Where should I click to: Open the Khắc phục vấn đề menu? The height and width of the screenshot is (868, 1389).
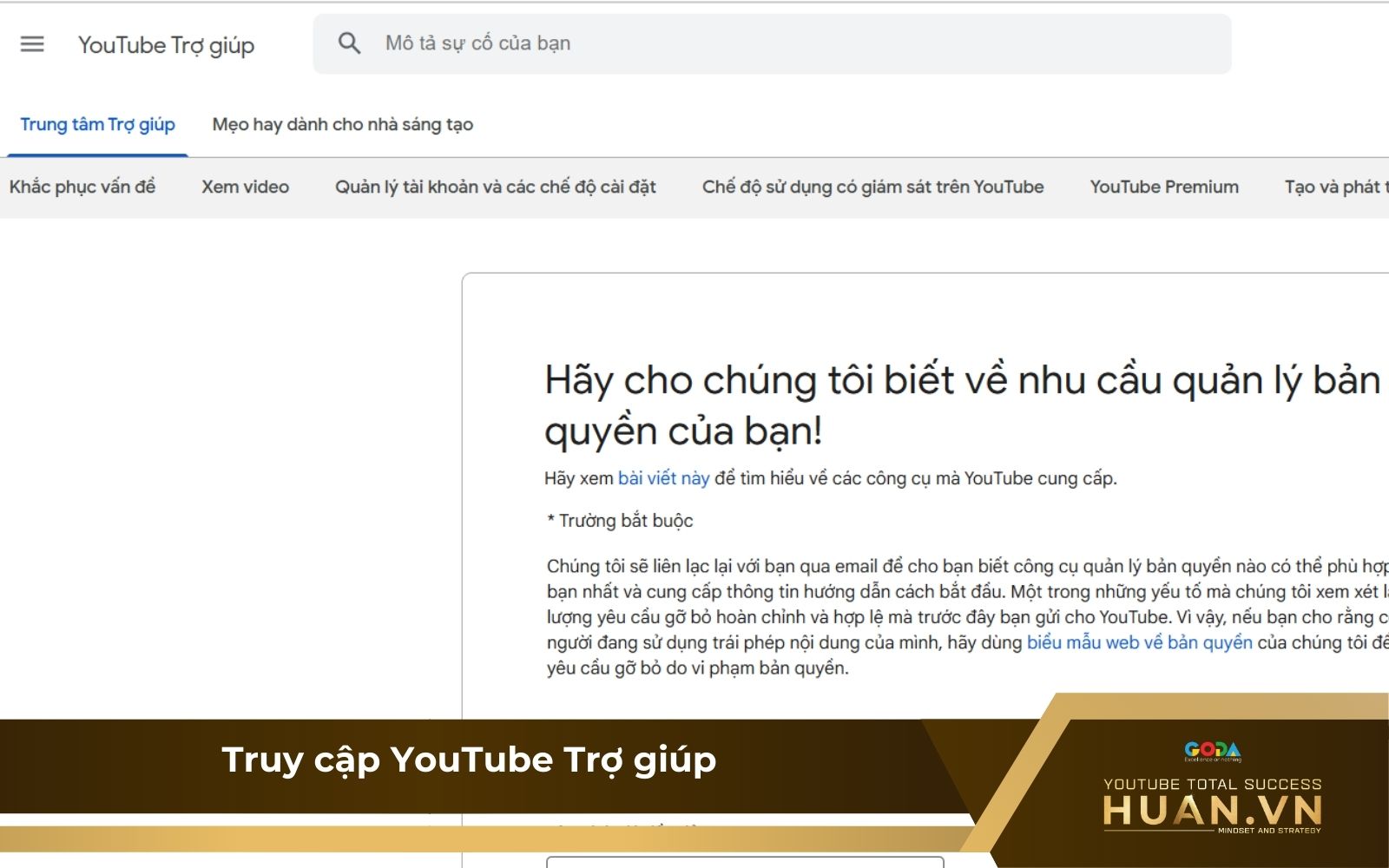point(82,187)
